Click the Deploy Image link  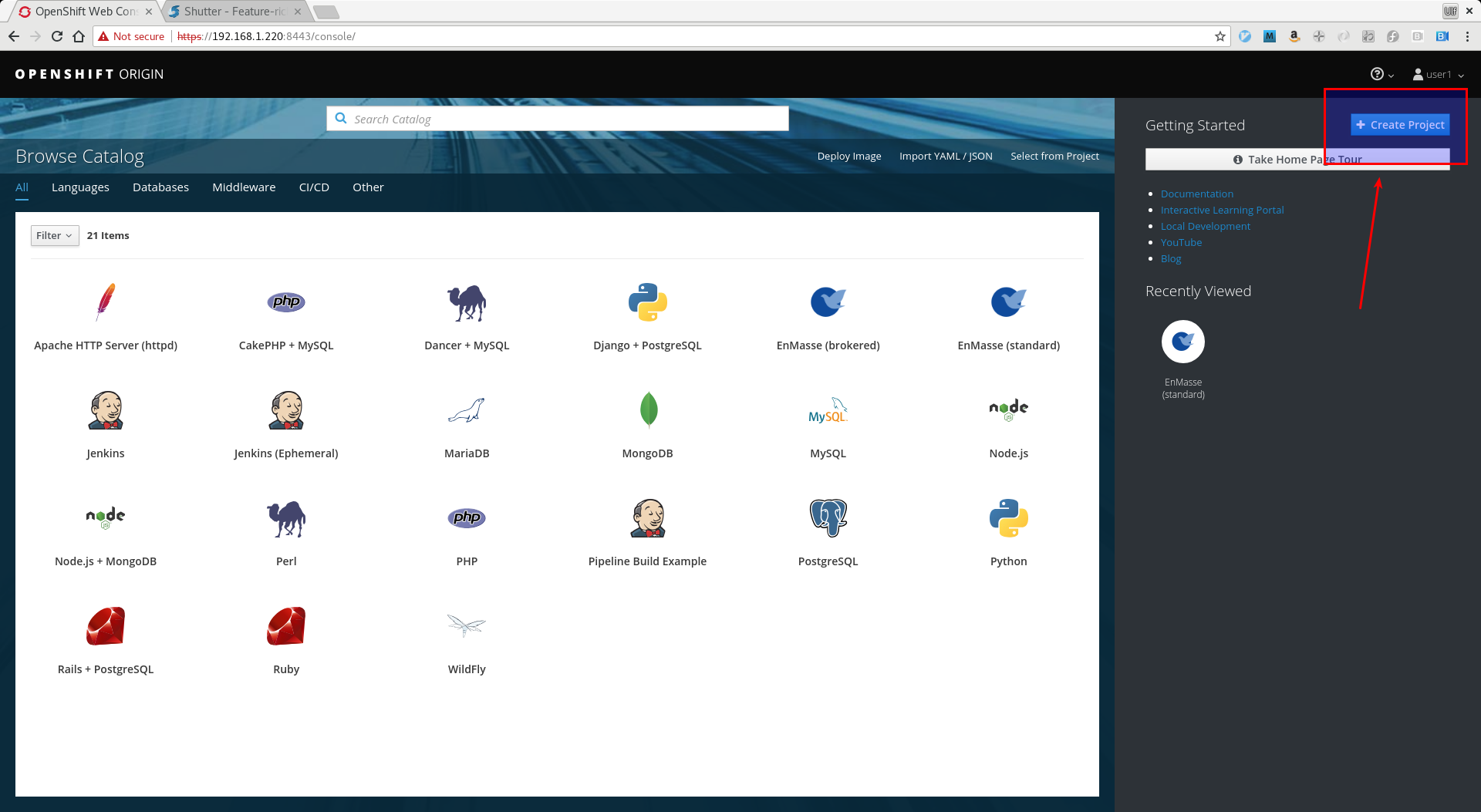point(849,157)
